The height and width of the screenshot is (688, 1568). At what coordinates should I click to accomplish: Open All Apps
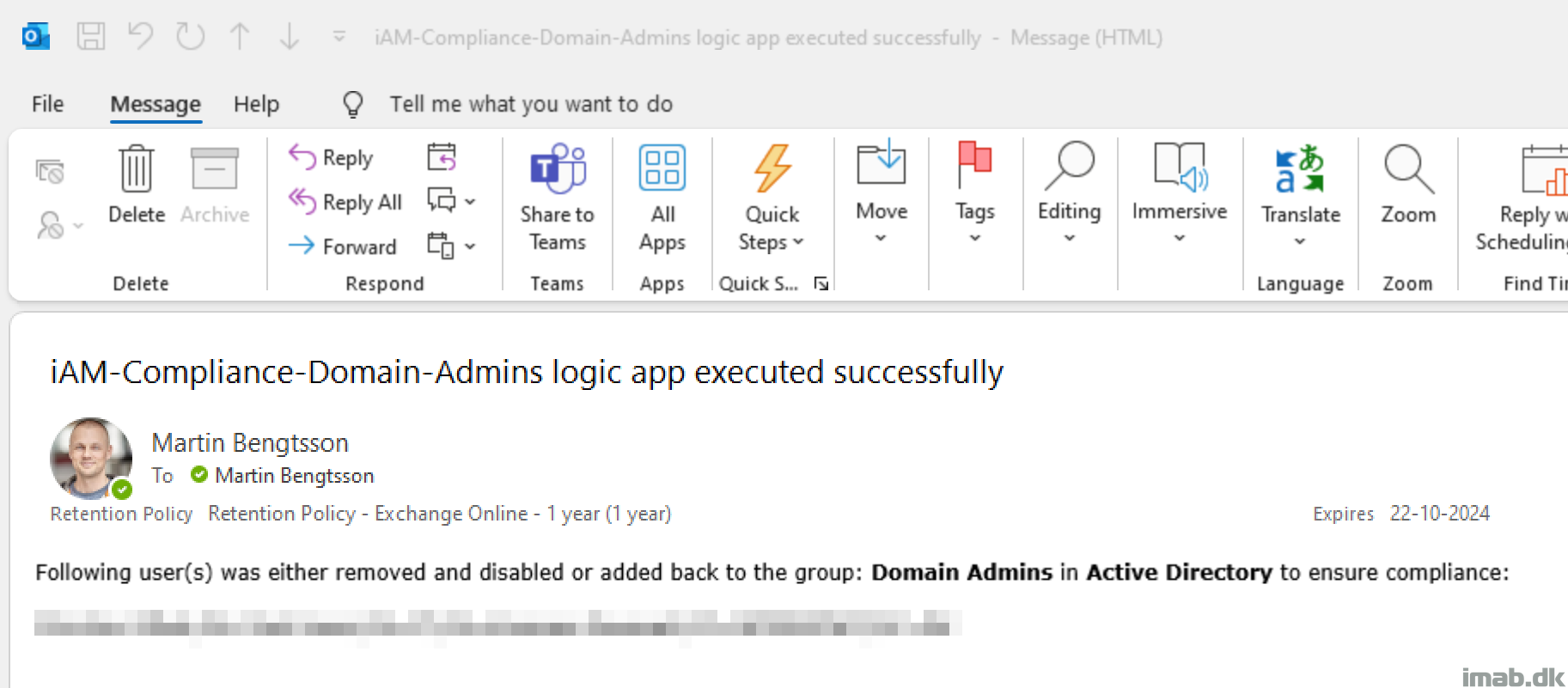tap(662, 198)
